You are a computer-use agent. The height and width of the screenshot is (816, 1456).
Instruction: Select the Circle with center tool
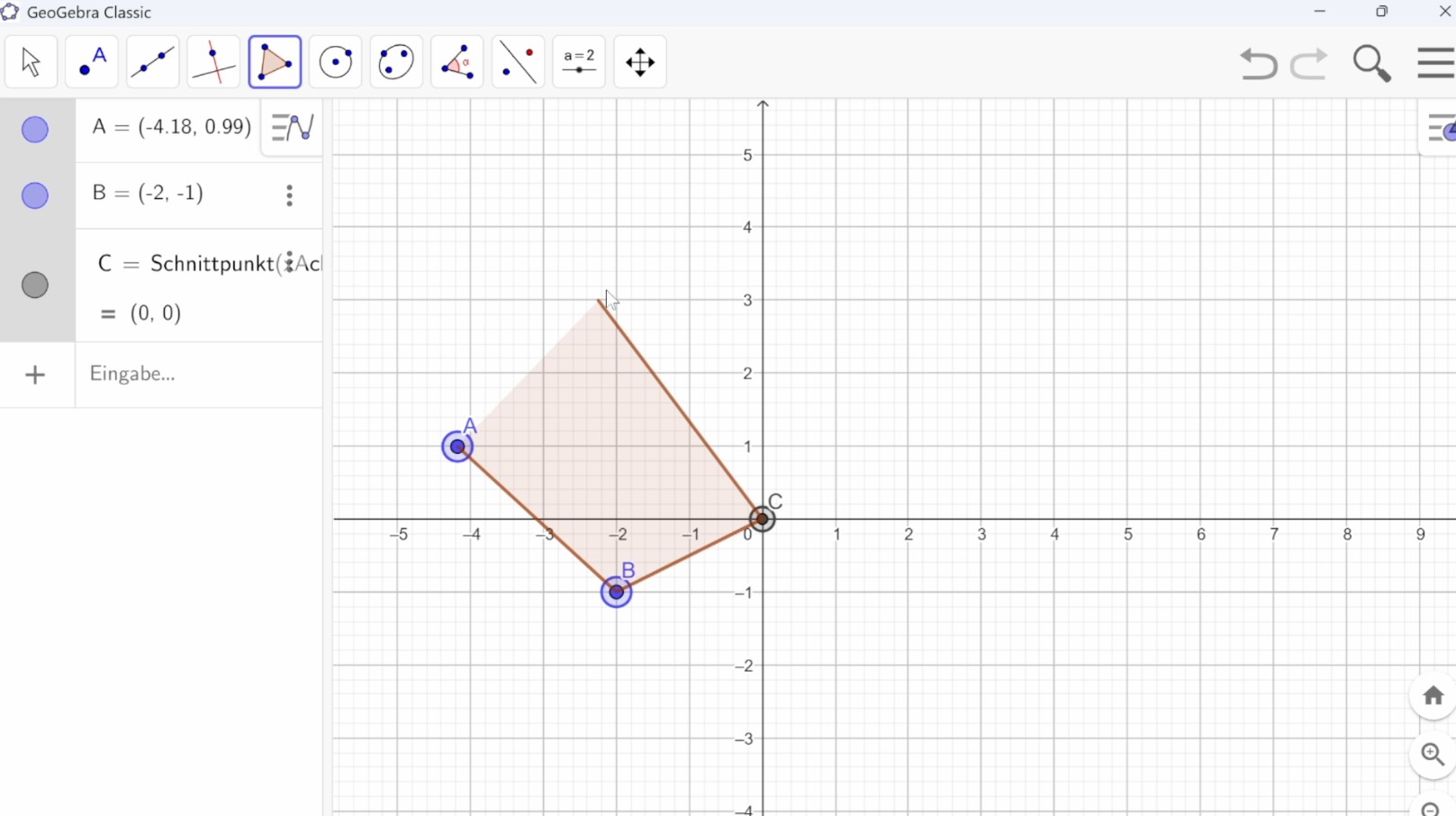(x=336, y=62)
